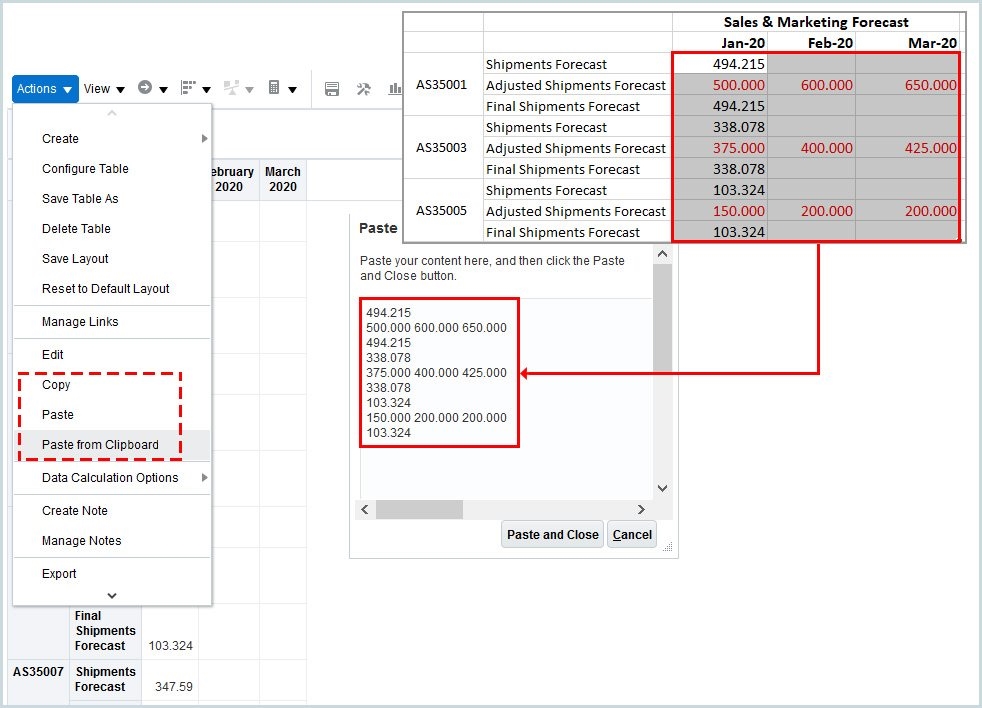Click the calculator icon in toolbar
Viewport: 982px width, 708px height.
274,88
